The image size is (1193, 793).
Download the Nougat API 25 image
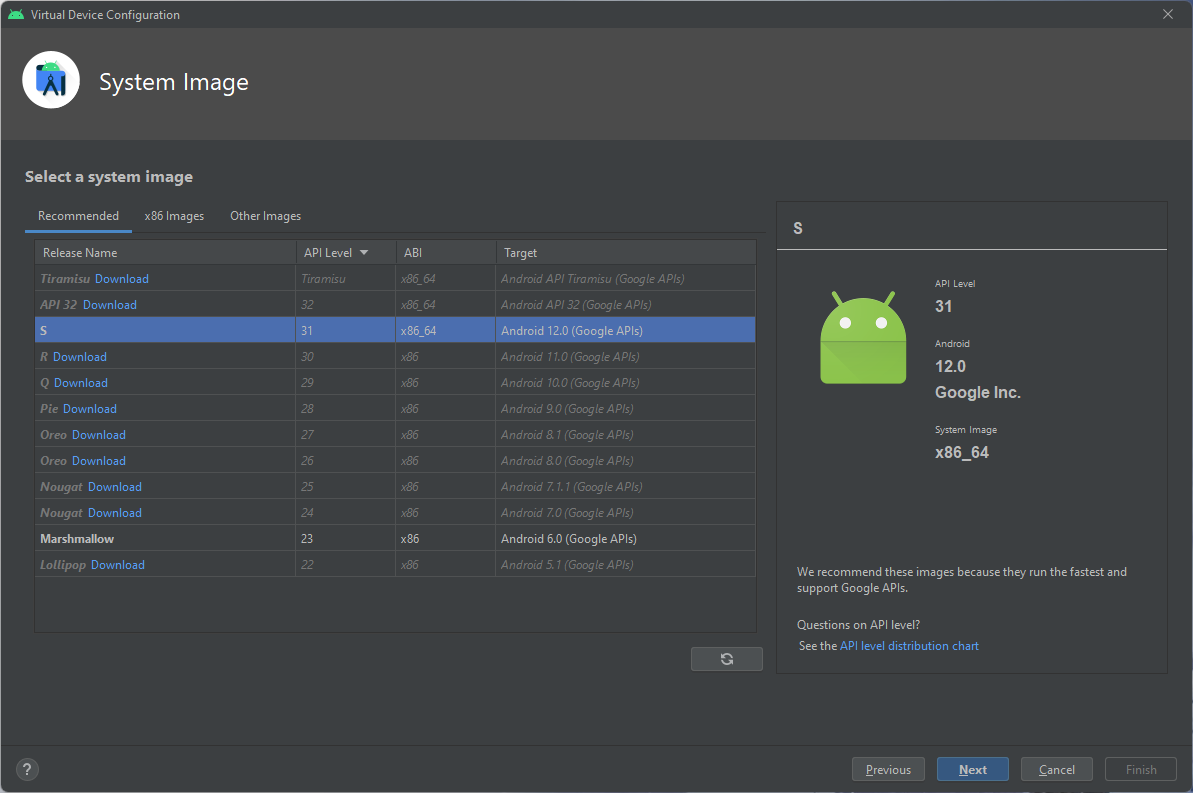(115, 486)
